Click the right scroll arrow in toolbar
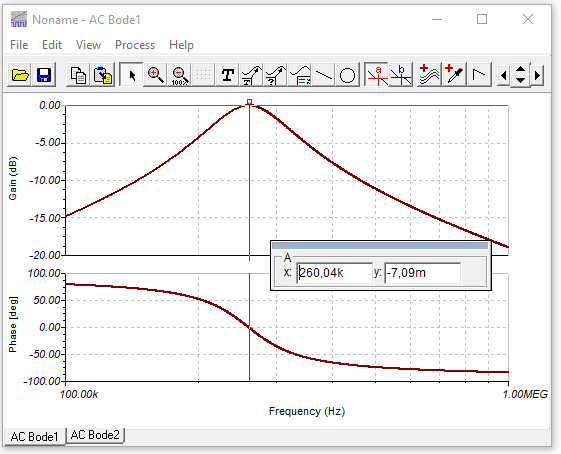Image resolution: width=561 pixels, height=454 pixels. (537, 75)
